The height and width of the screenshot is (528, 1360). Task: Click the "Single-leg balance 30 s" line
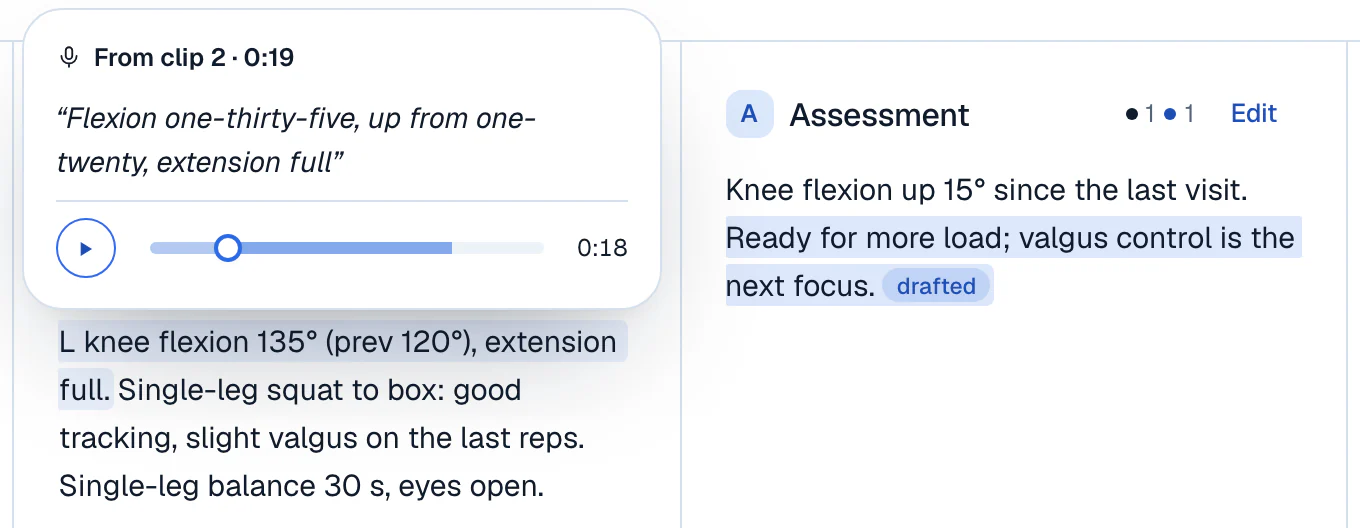(x=301, y=486)
